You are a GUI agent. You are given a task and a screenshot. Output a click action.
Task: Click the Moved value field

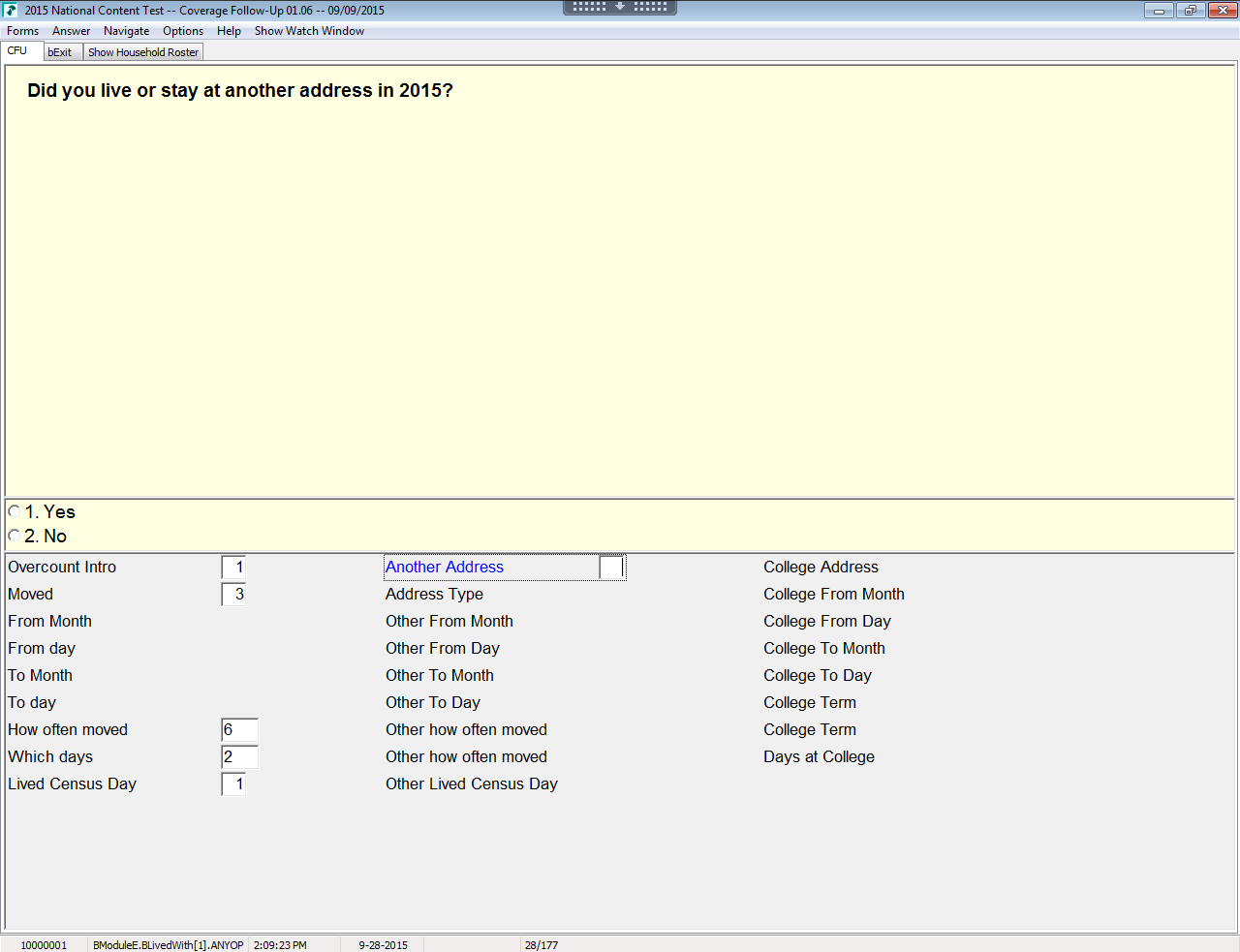point(233,595)
